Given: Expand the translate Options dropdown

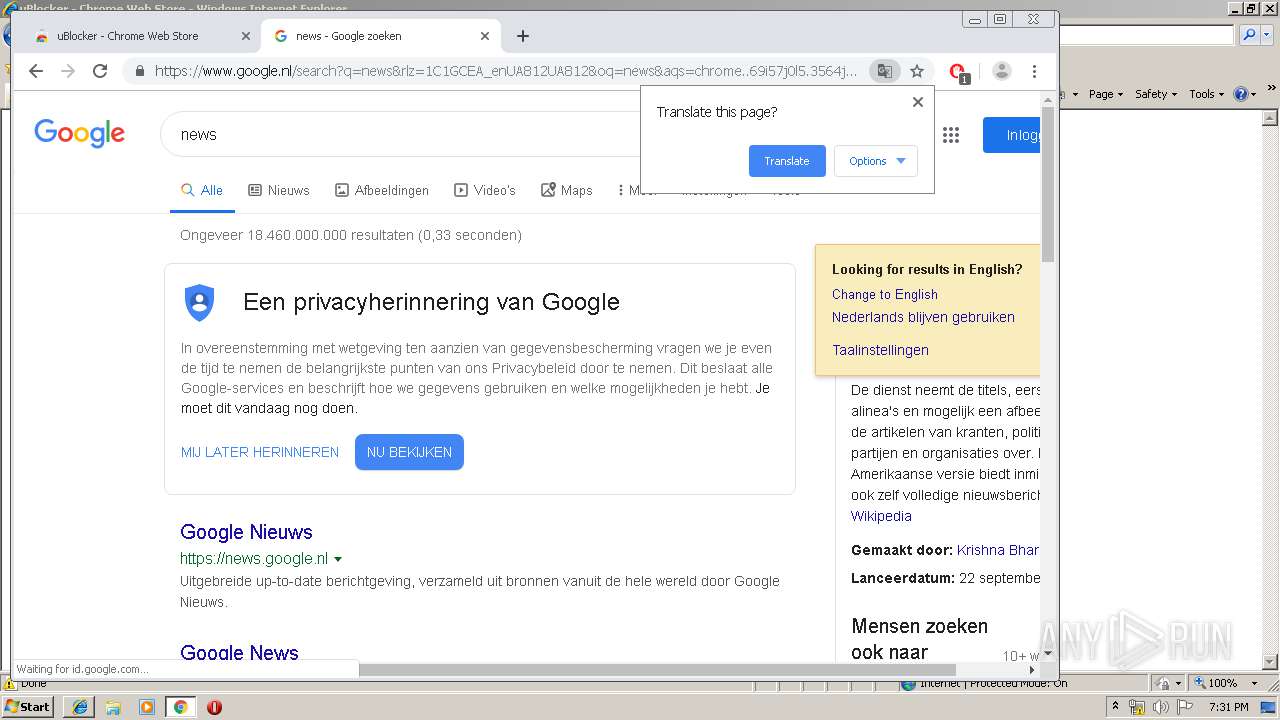Looking at the screenshot, I should [x=876, y=161].
